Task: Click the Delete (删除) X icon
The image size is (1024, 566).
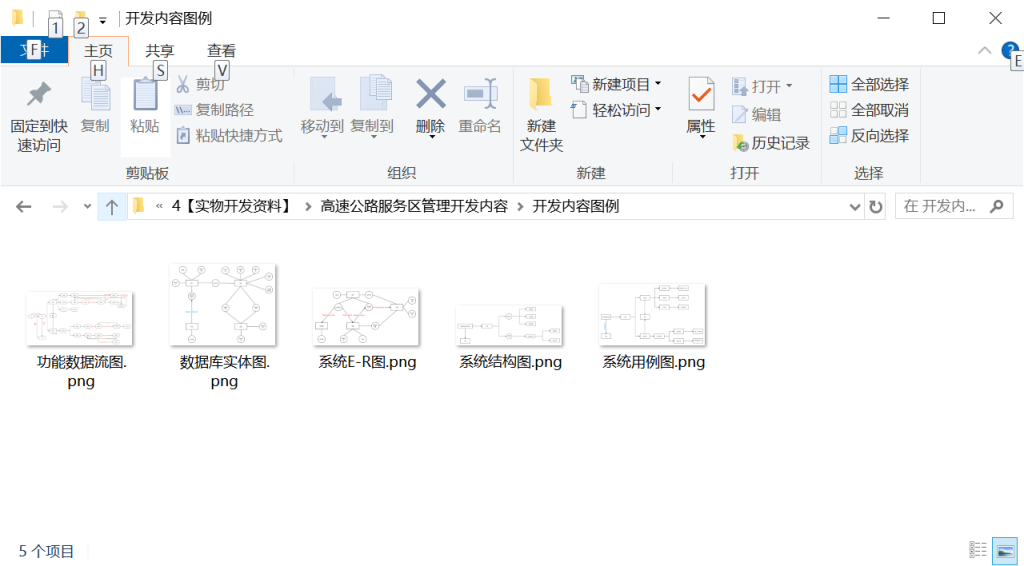Action: (x=430, y=93)
